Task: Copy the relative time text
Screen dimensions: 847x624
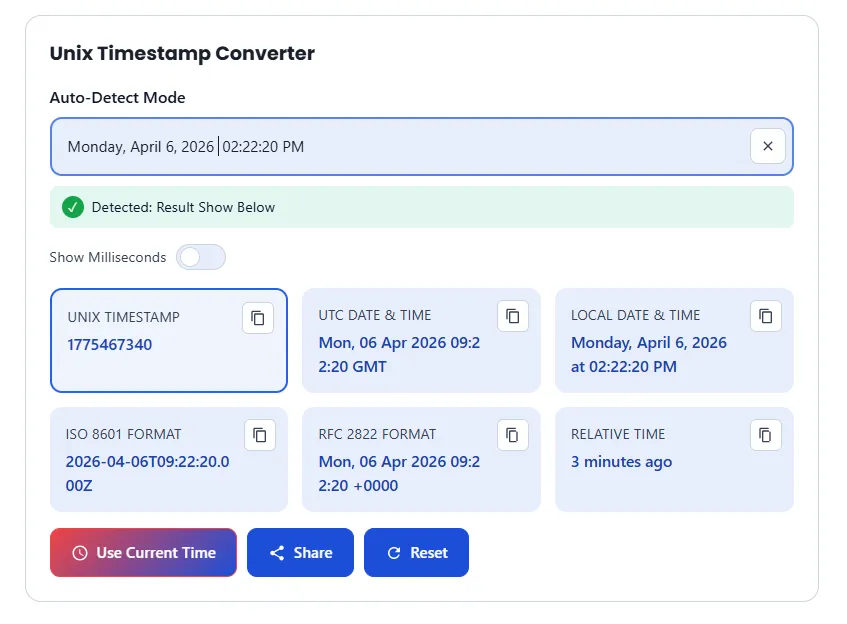Action: tap(765, 435)
